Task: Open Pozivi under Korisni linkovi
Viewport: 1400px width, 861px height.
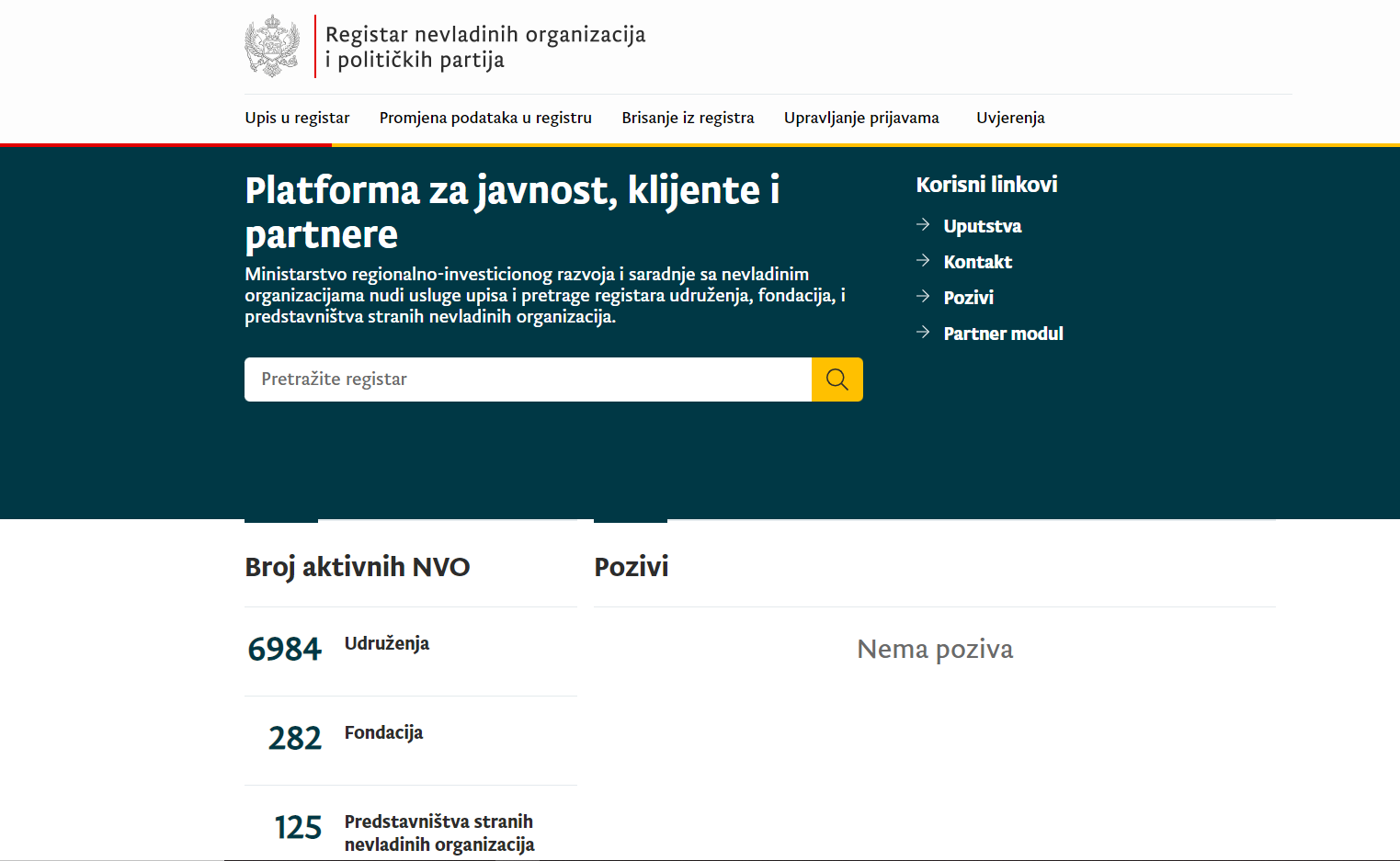Action: click(x=968, y=298)
